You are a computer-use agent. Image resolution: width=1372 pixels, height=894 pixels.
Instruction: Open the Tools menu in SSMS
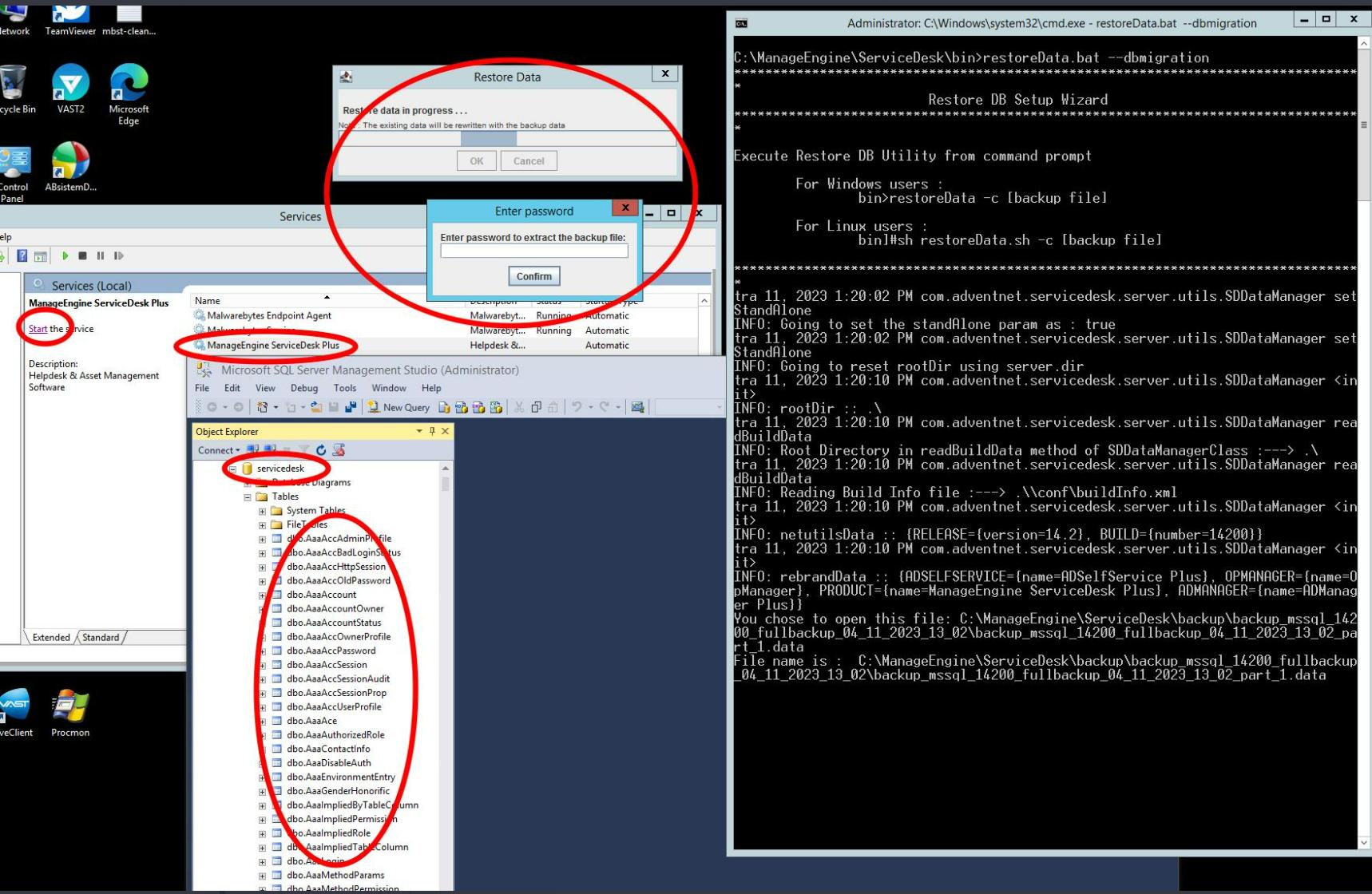345,388
